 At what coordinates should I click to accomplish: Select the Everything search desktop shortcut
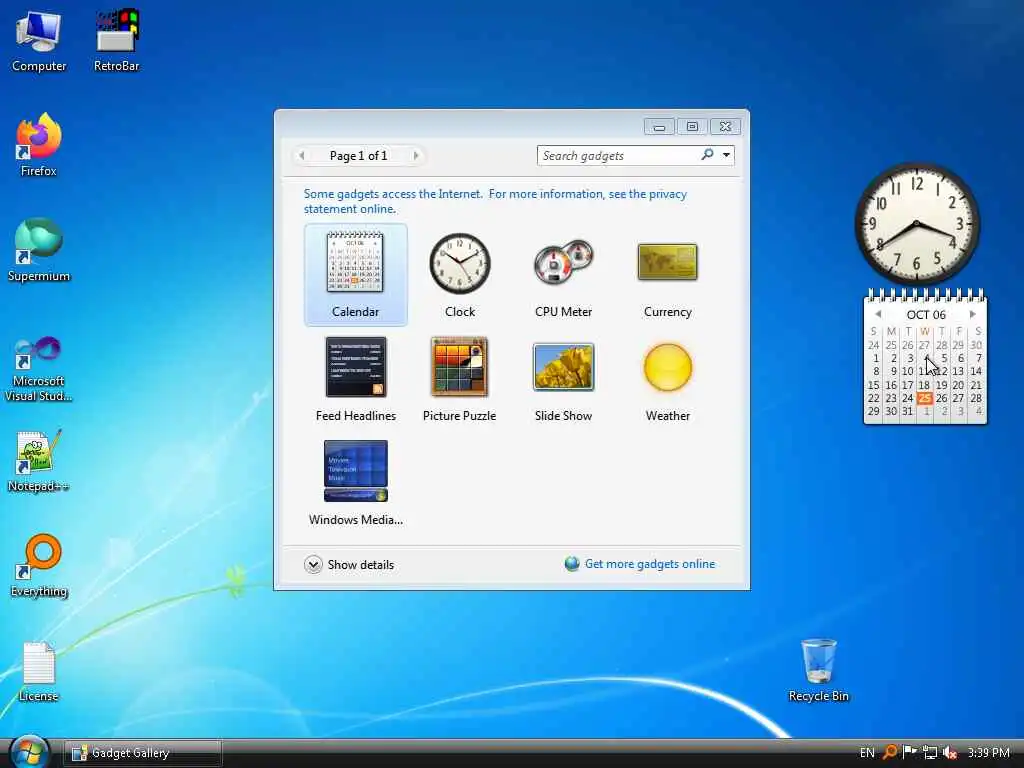click(x=39, y=566)
